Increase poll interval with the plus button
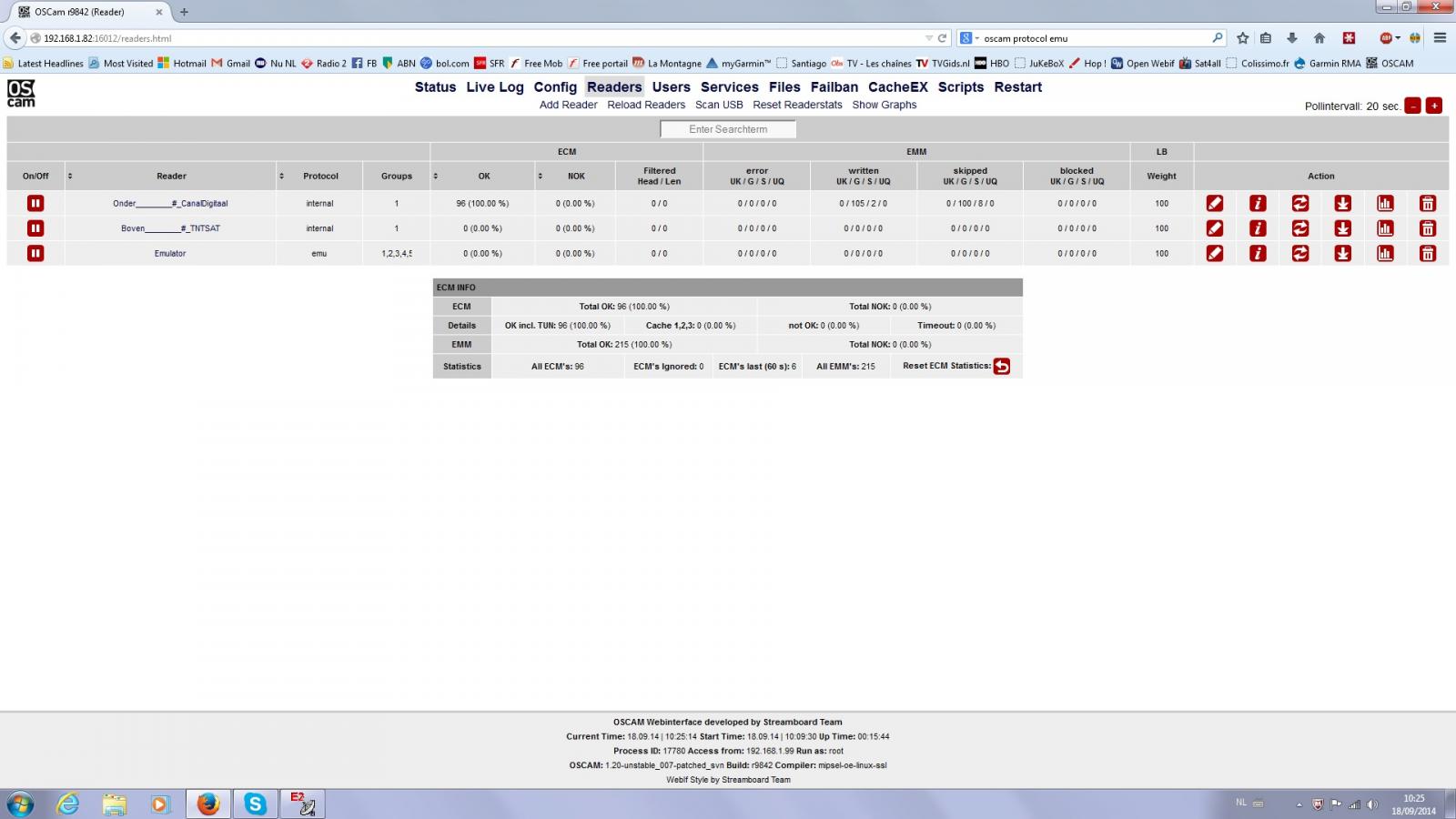 pyautogui.click(x=1434, y=106)
